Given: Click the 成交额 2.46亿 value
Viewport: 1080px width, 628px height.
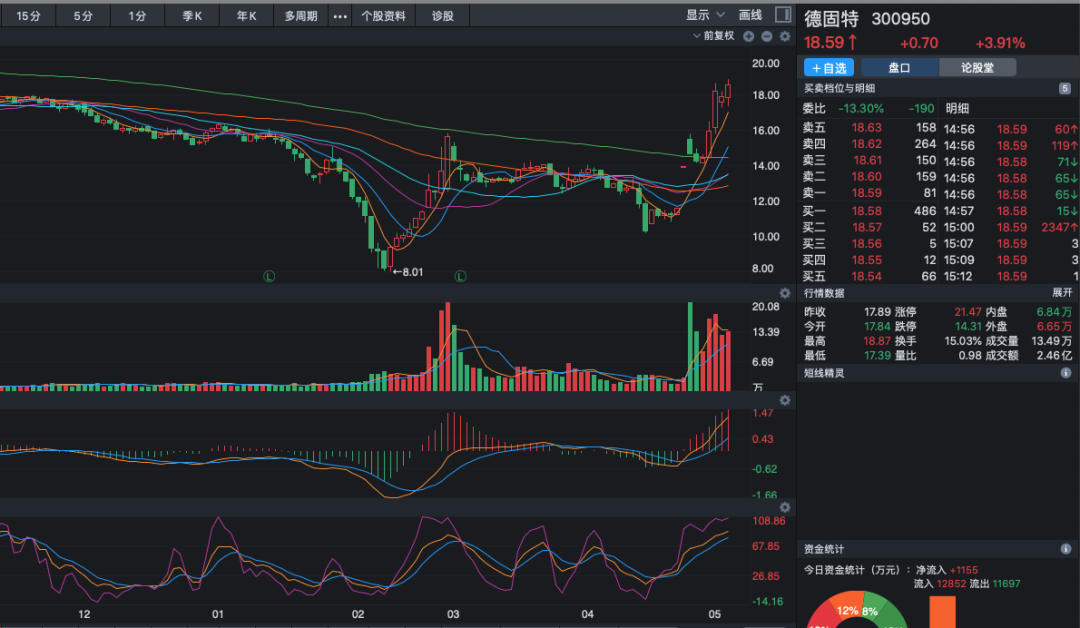Looking at the screenshot, I should (x=1055, y=355).
